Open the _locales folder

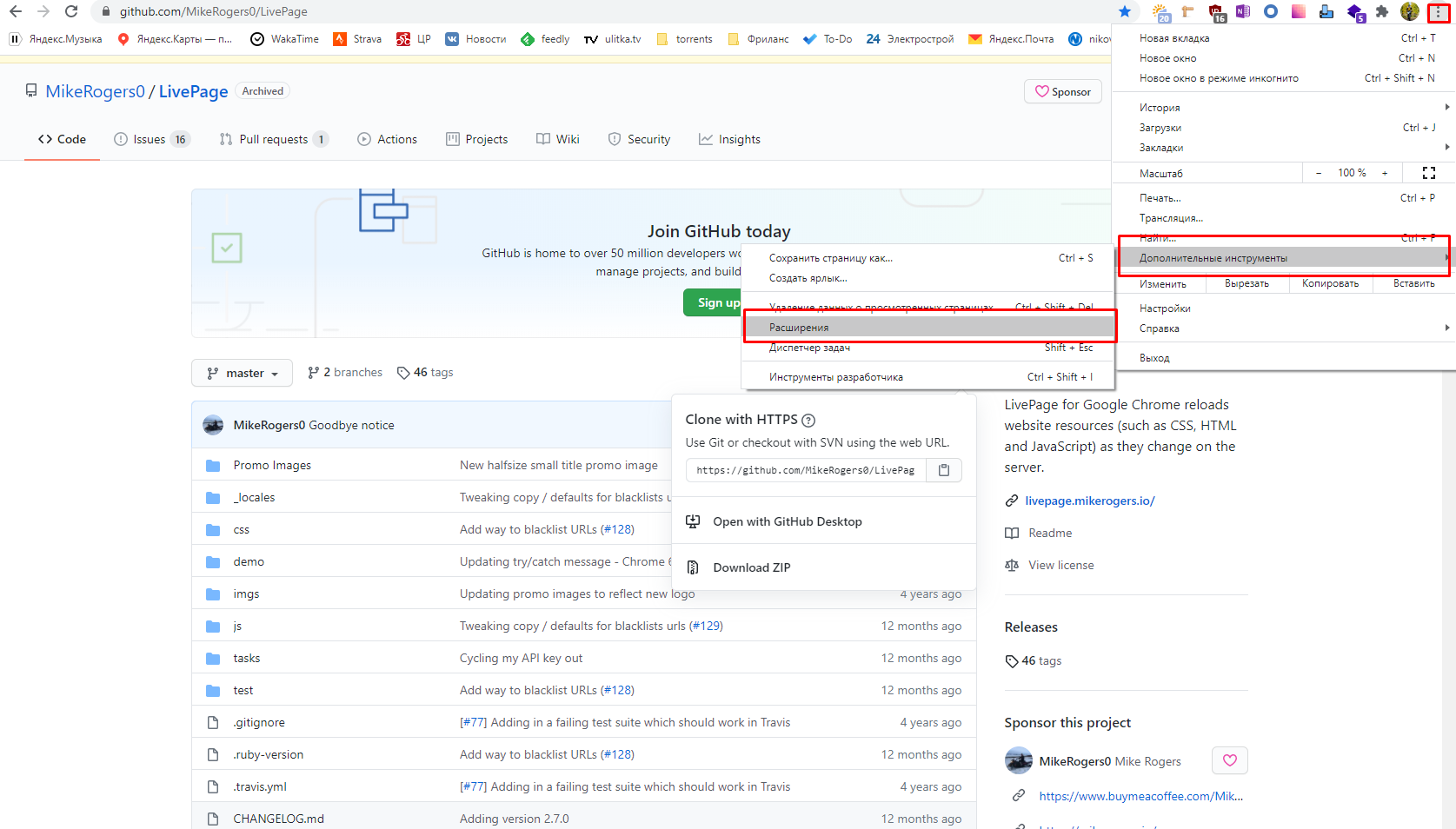pos(254,498)
